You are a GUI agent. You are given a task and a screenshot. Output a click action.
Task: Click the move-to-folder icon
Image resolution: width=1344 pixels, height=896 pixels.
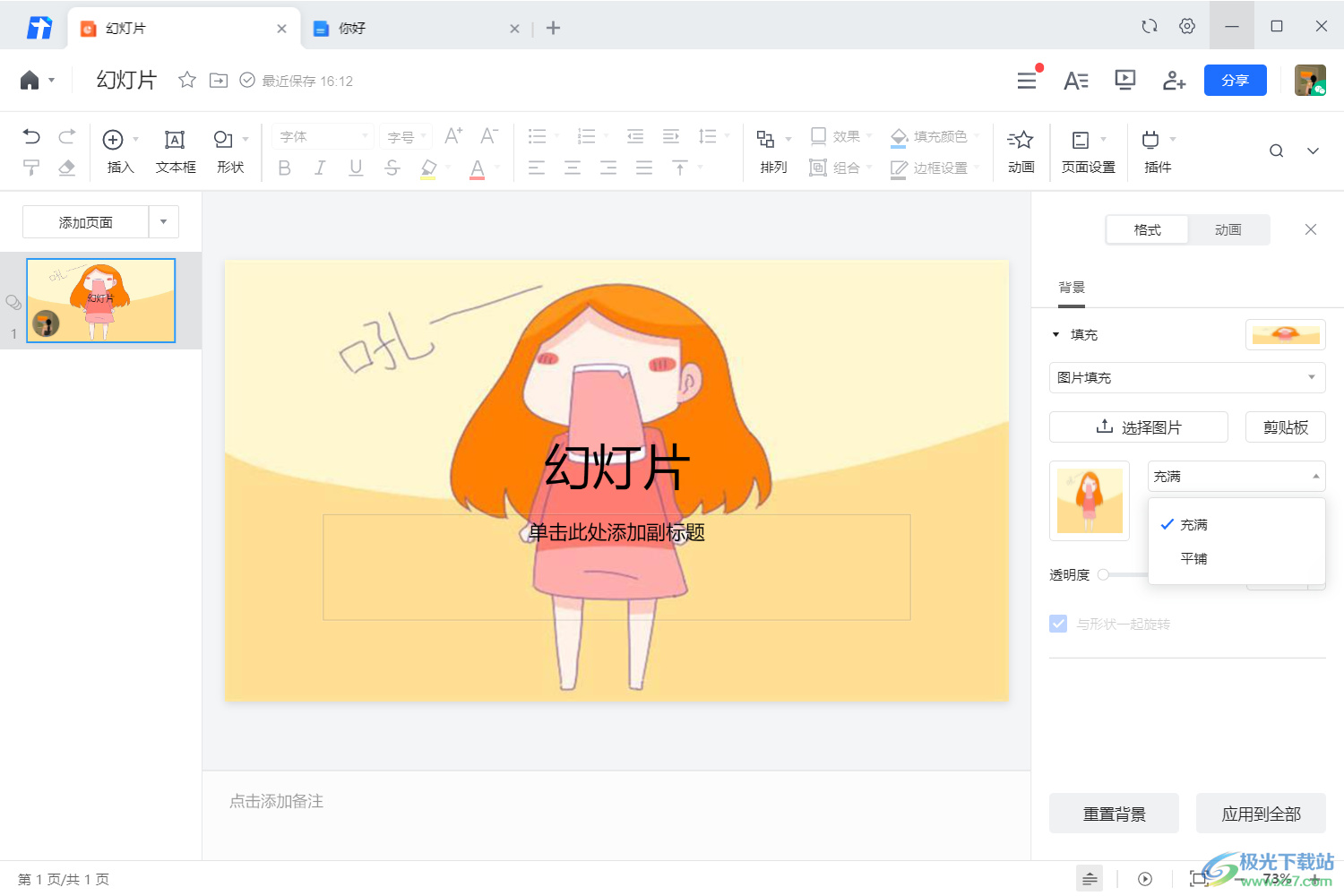pos(219,80)
